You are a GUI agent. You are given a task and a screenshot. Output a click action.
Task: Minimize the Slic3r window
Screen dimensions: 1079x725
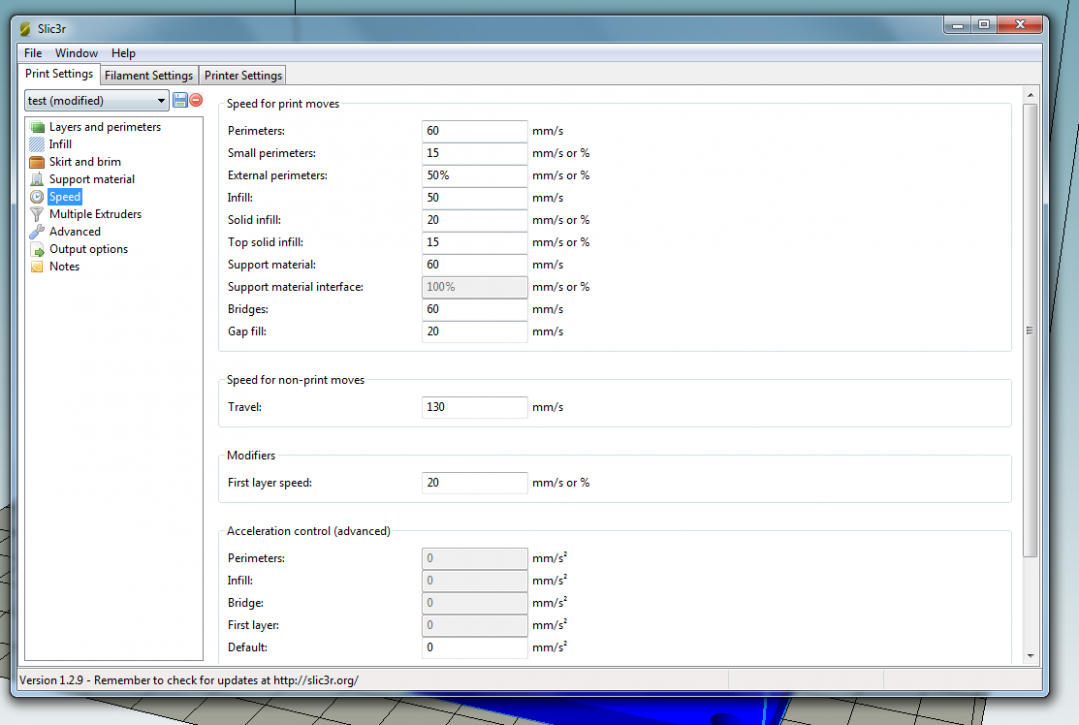click(x=957, y=25)
